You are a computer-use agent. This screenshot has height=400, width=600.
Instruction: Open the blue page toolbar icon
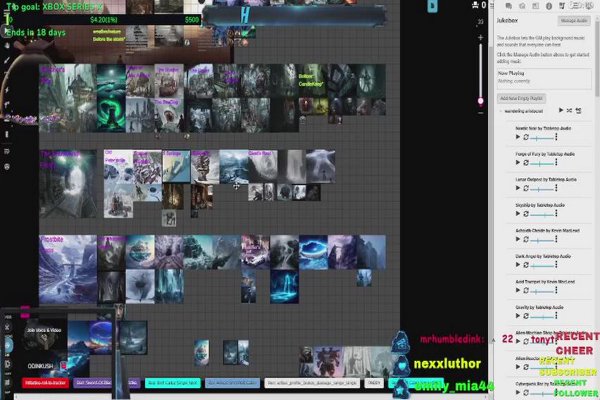432,6
